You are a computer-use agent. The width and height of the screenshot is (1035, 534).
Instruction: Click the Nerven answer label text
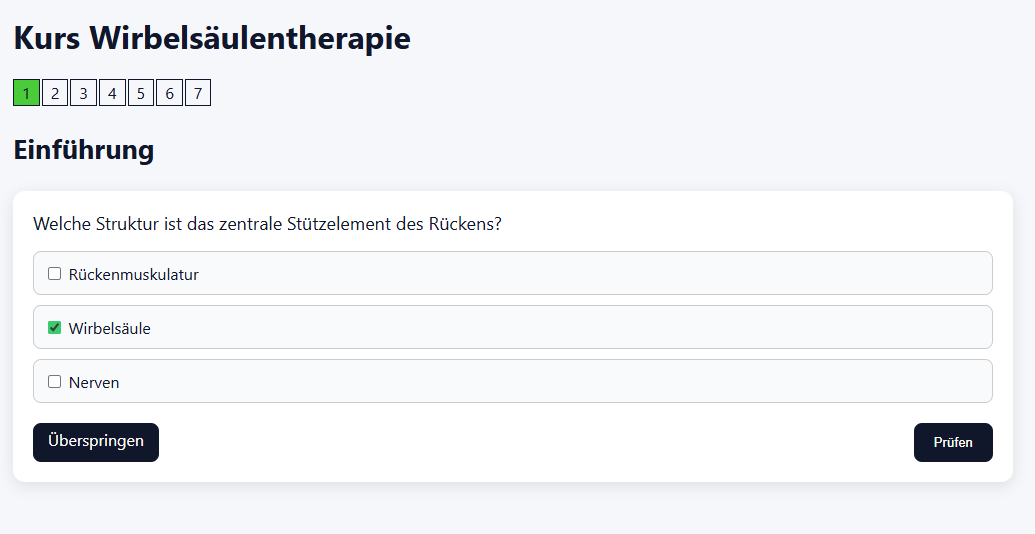pos(94,382)
